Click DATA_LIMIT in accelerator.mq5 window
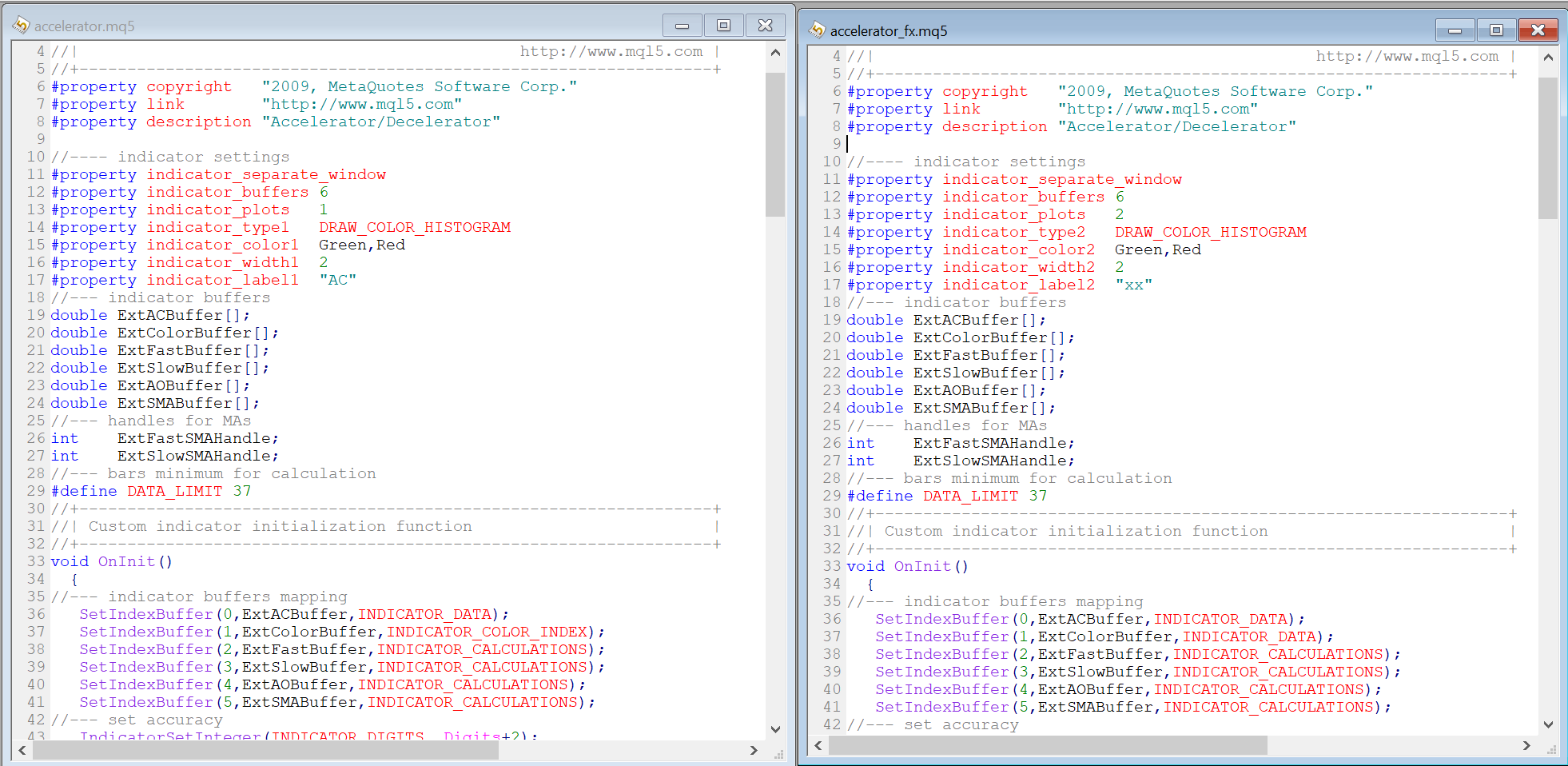This screenshot has width=1568, height=766. coord(175,491)
